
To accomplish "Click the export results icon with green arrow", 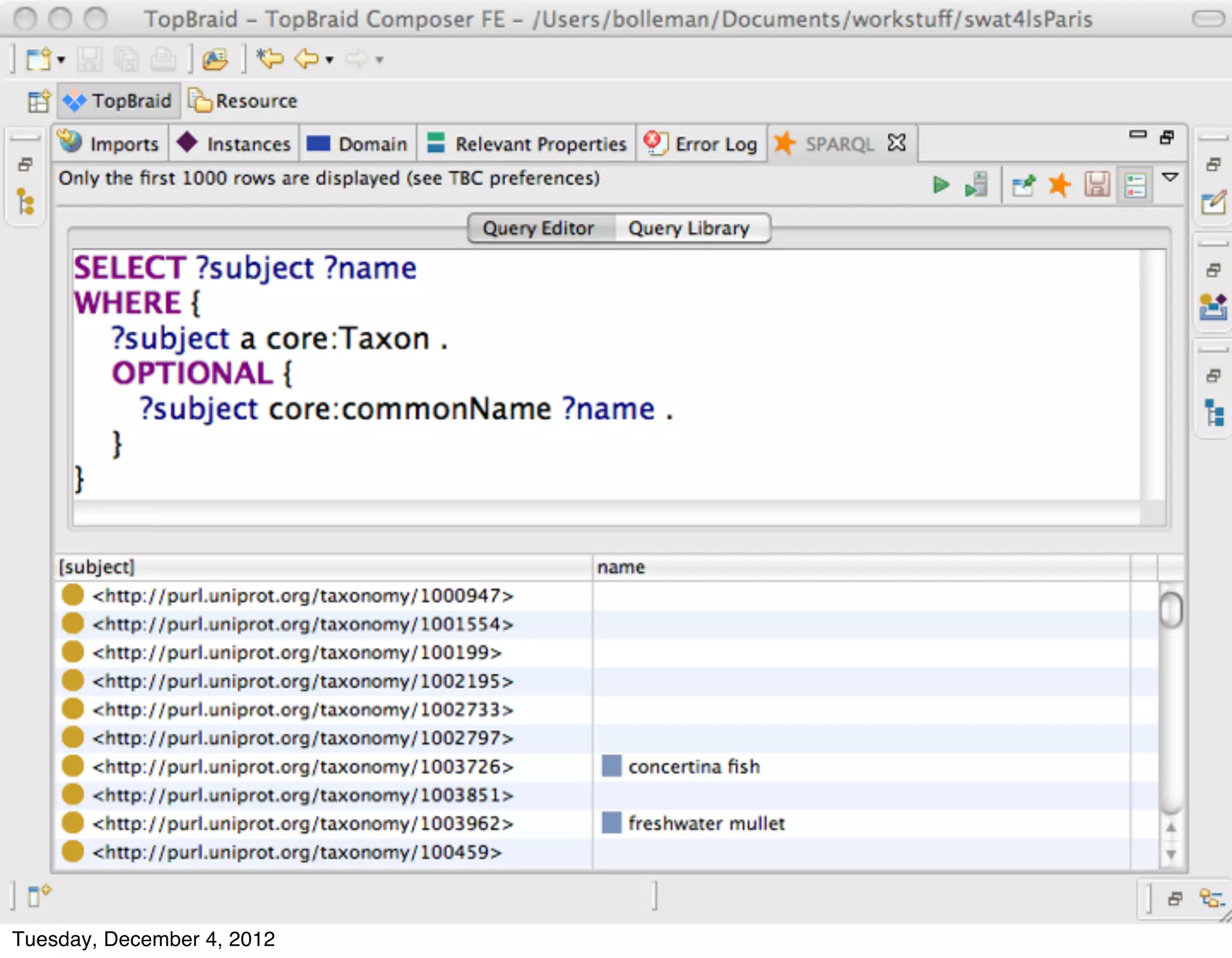I will coord(1023,185).
